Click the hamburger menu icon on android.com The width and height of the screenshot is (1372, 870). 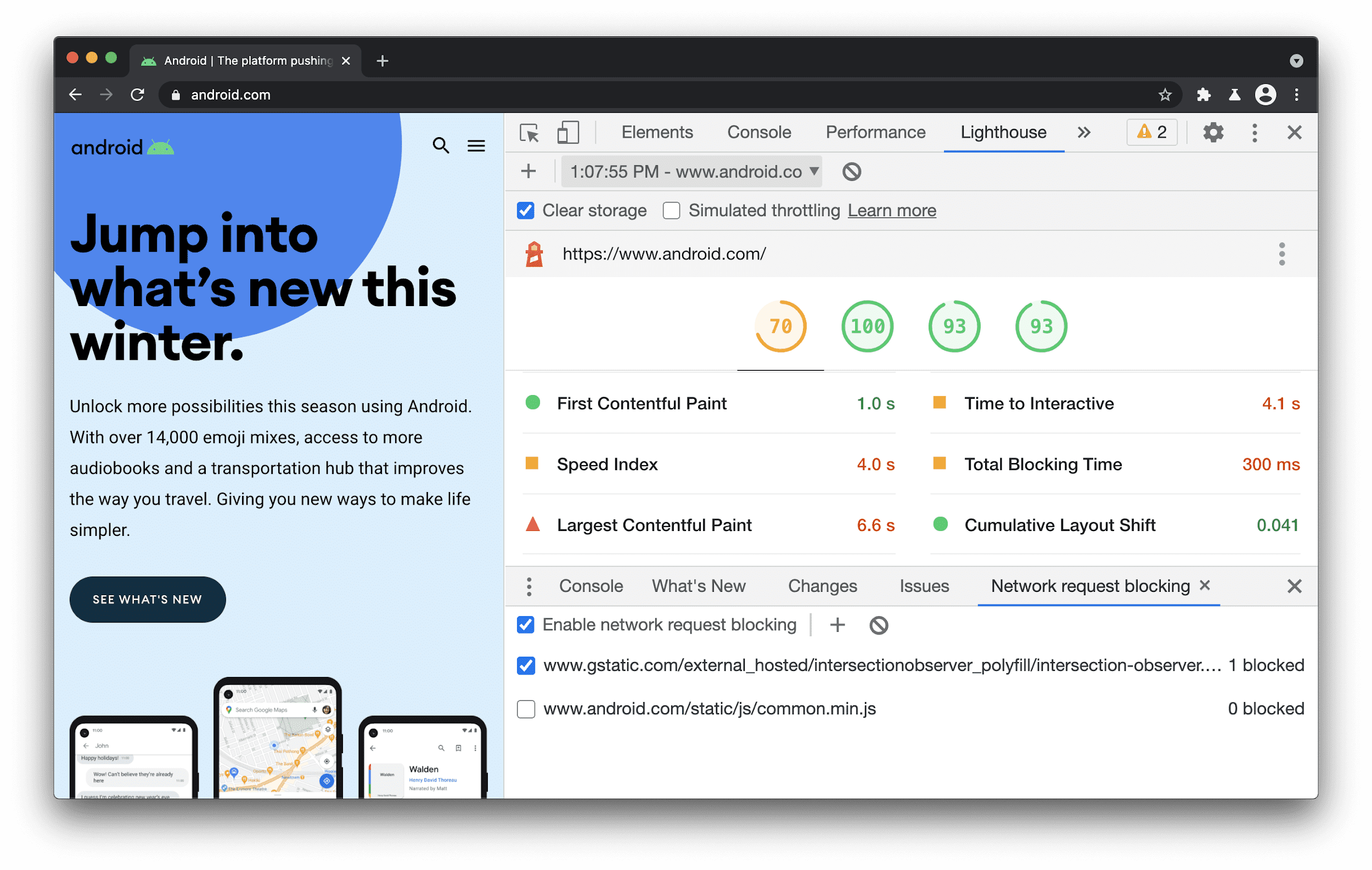click(x=477, y=146)
